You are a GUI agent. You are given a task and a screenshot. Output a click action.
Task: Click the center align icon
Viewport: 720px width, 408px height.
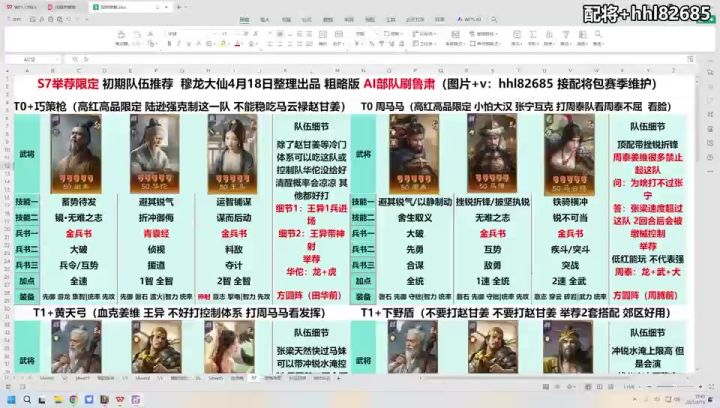coord(280,44)
